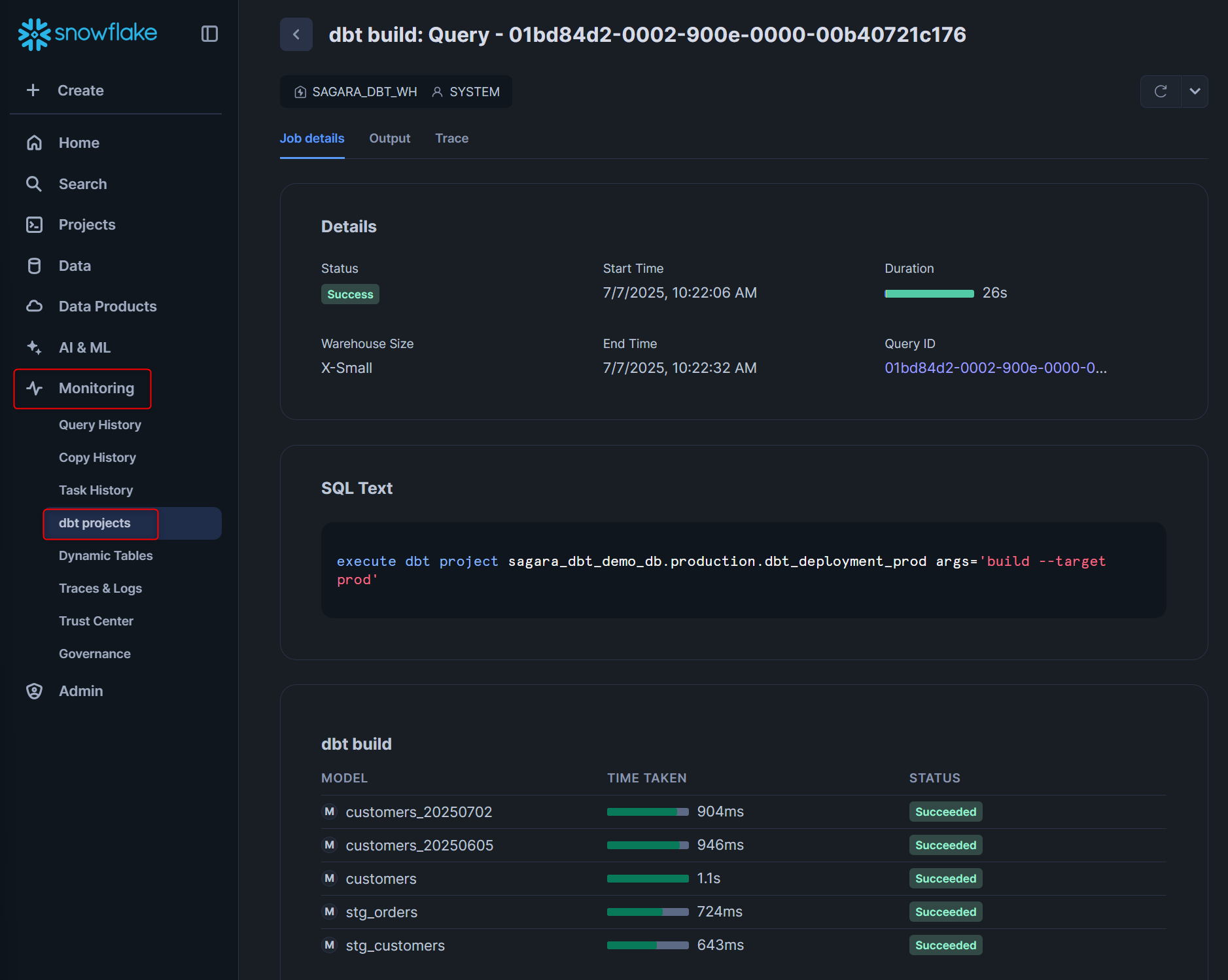Go to Home in the sidebar
This screenshot has width=1228, height=980.
pyautogui.click(x=79, y=143)
